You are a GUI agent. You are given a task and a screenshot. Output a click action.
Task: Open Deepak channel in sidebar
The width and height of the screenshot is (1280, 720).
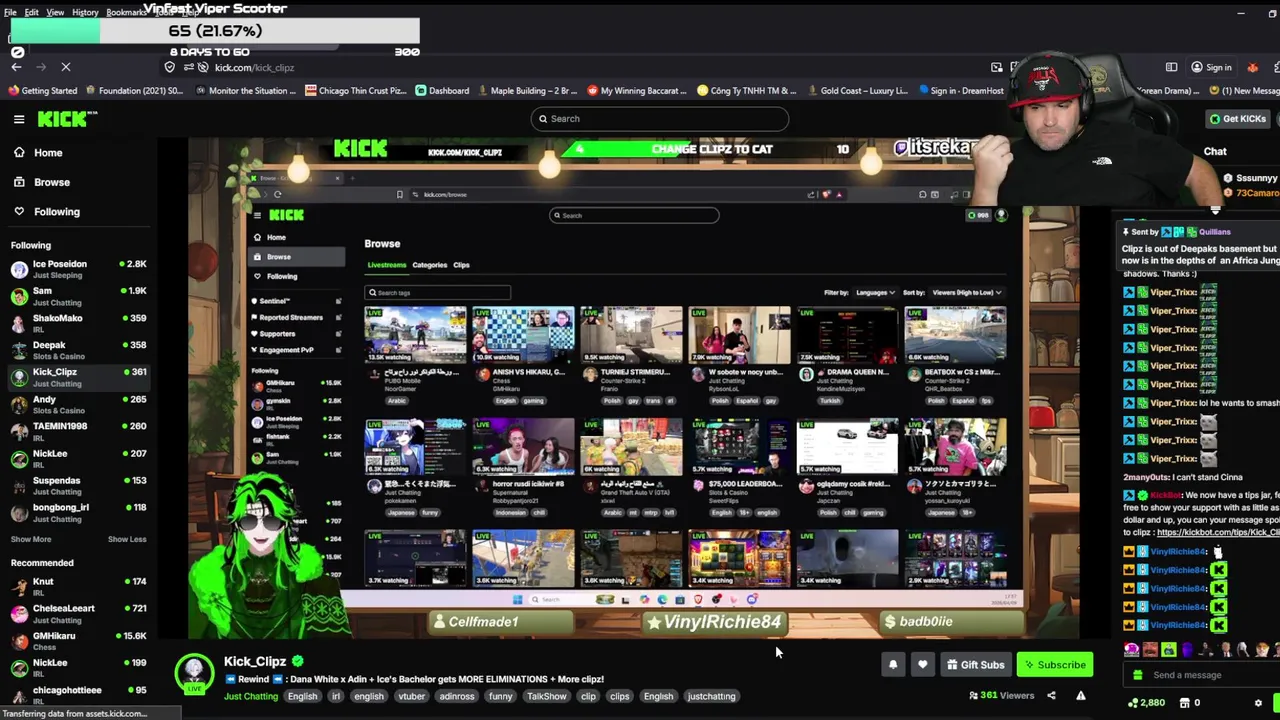(78, 350)
